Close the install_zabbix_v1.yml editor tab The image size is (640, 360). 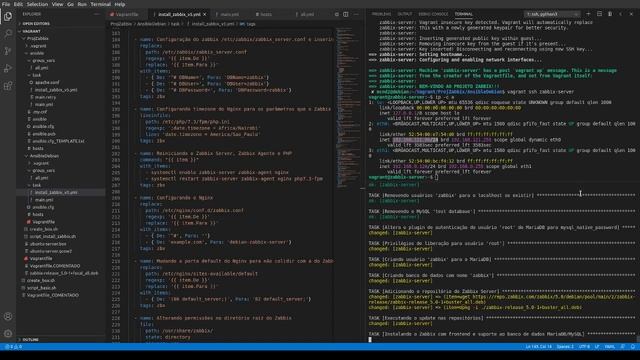(205, 14)
